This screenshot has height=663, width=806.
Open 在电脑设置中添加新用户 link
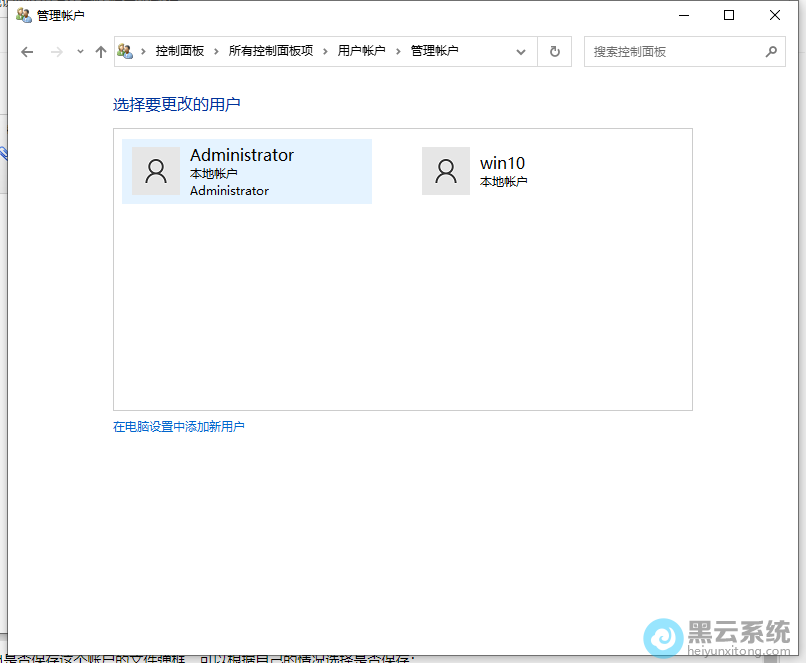(178, 426)
